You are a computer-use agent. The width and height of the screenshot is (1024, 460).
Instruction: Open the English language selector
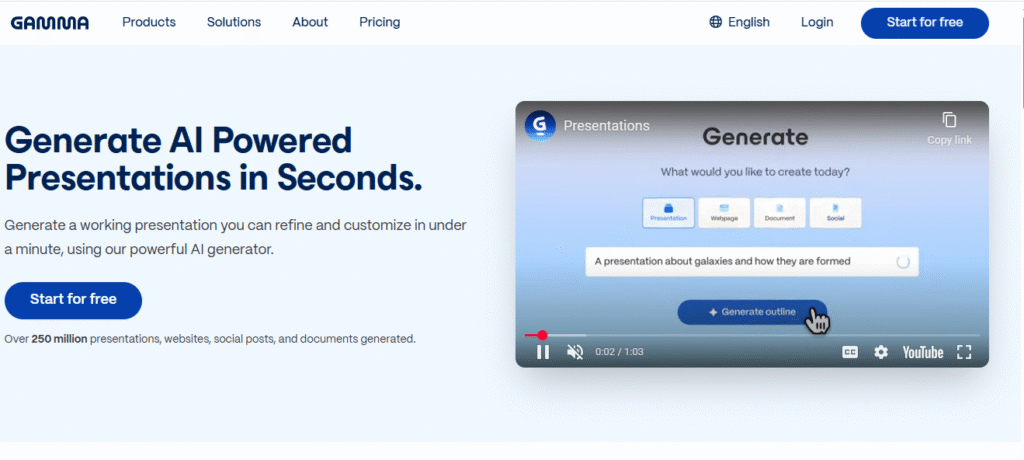tap(739, 22)
